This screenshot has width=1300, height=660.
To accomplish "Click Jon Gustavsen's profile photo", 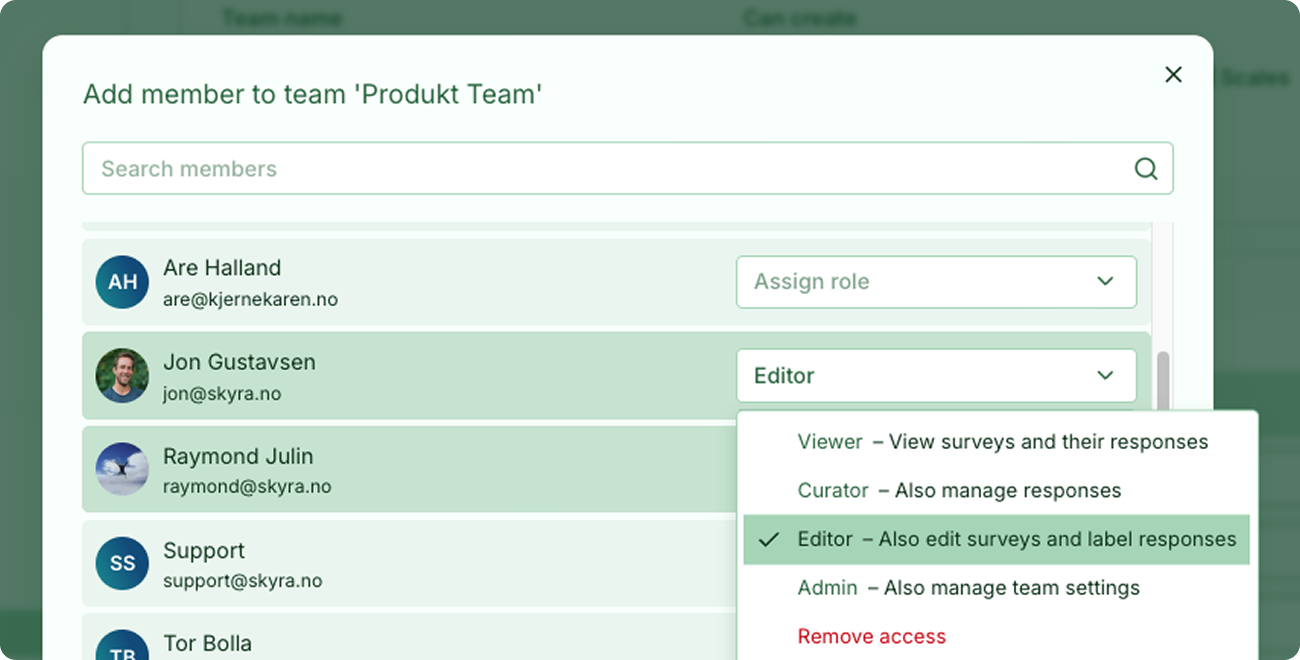I will (x=122, y=376).
